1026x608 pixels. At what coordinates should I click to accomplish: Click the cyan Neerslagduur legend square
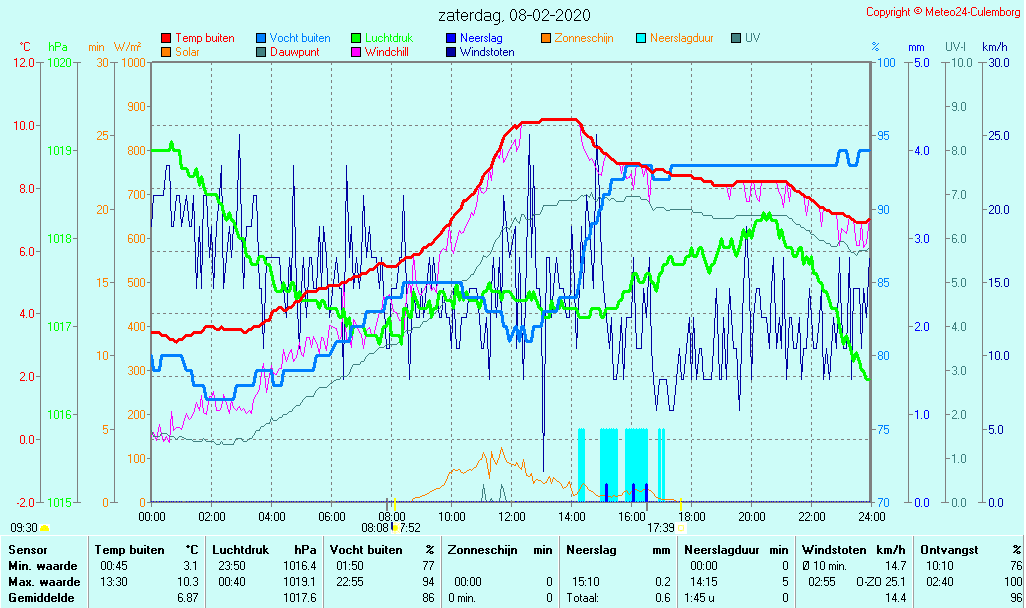click(x=641, y=39)
